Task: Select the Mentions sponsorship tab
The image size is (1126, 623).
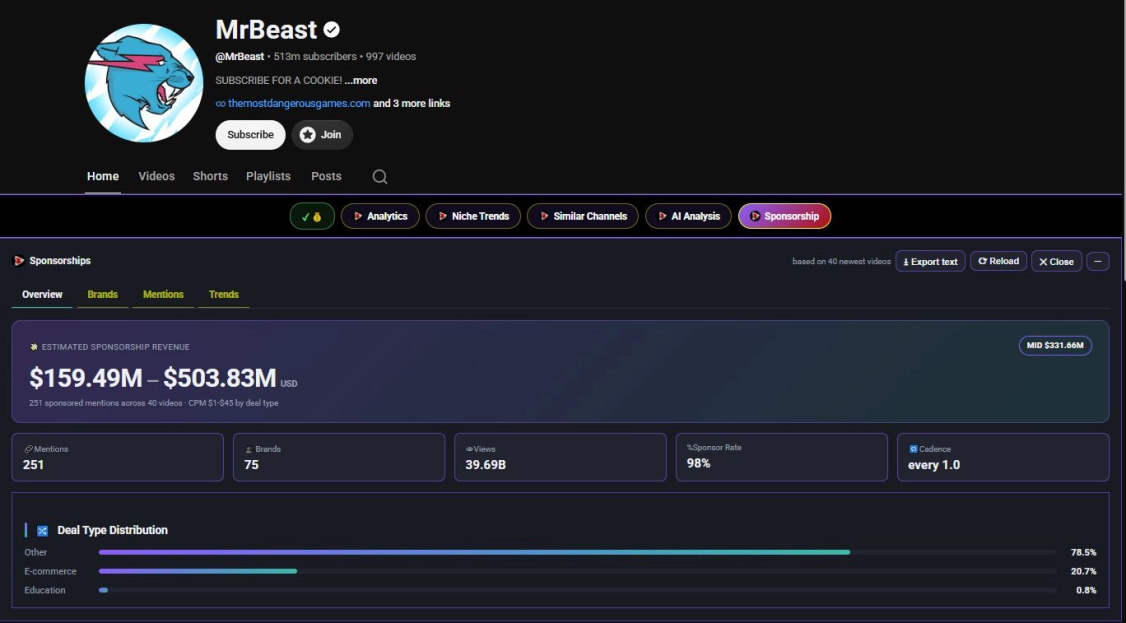Action: pos(163,295)
